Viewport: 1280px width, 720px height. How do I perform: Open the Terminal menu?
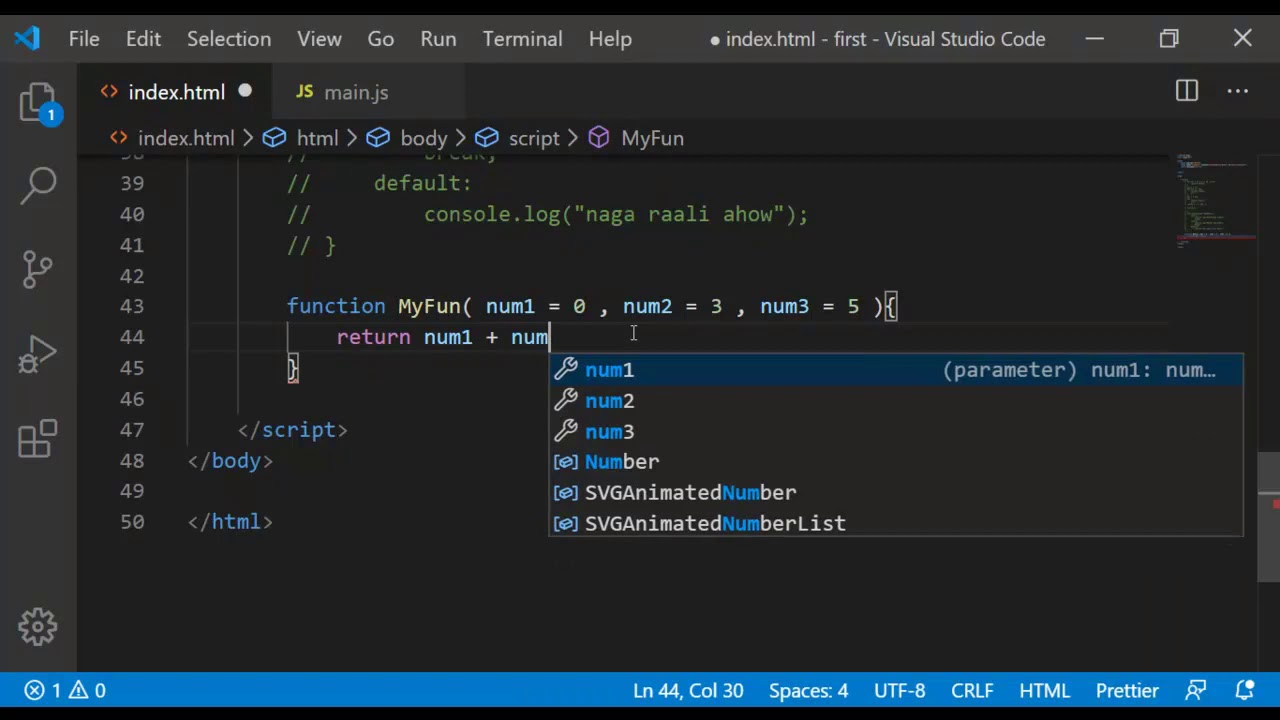point(522,39)
